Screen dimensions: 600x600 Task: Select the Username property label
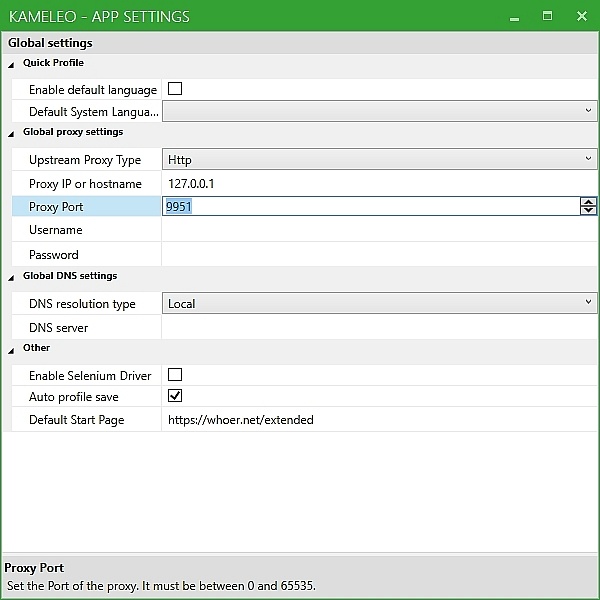(x=56, y=230)
